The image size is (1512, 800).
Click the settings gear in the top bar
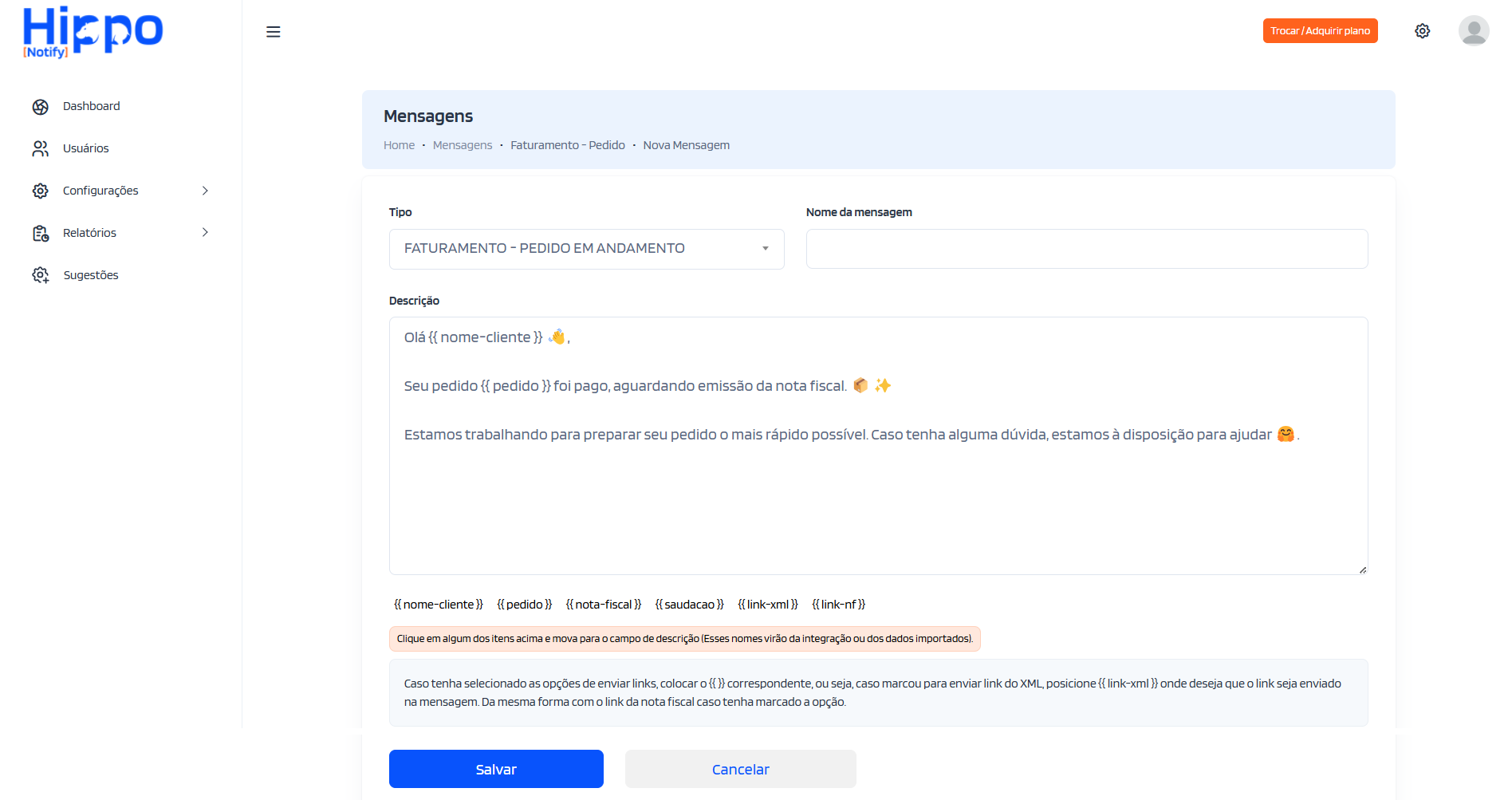(1423, 30)
